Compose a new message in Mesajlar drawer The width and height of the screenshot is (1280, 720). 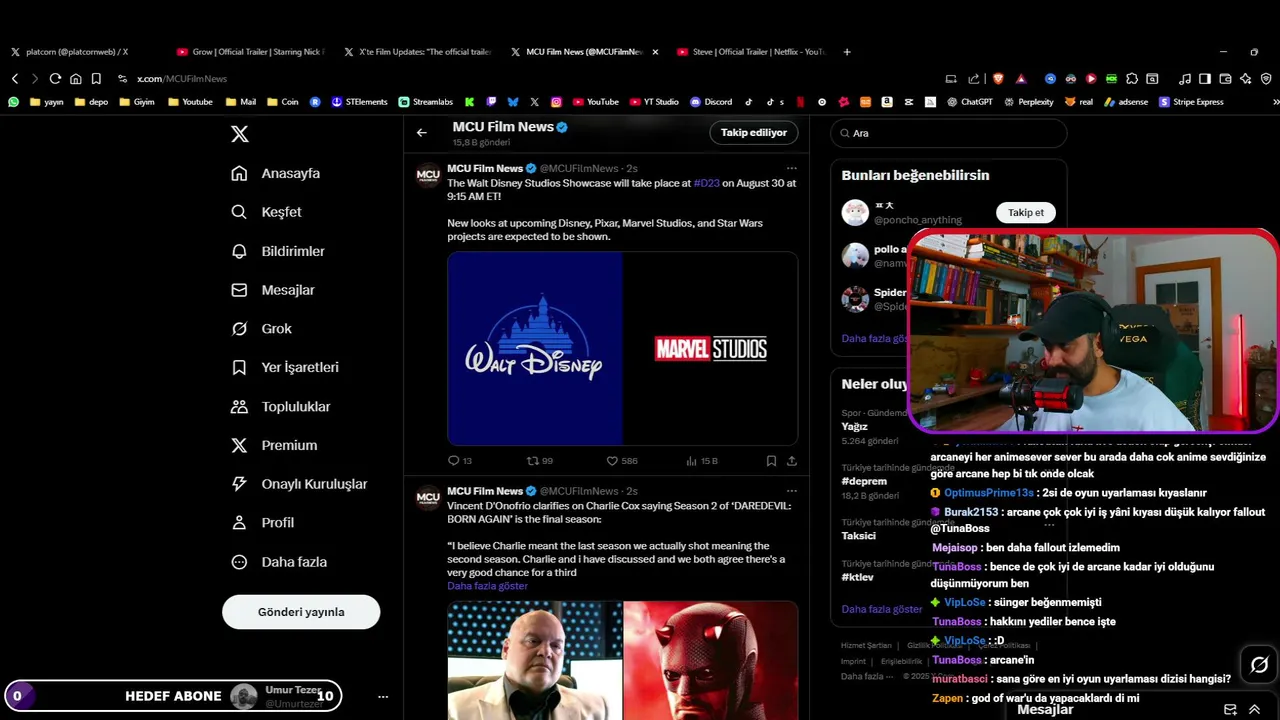click(x=1230, y=709)
